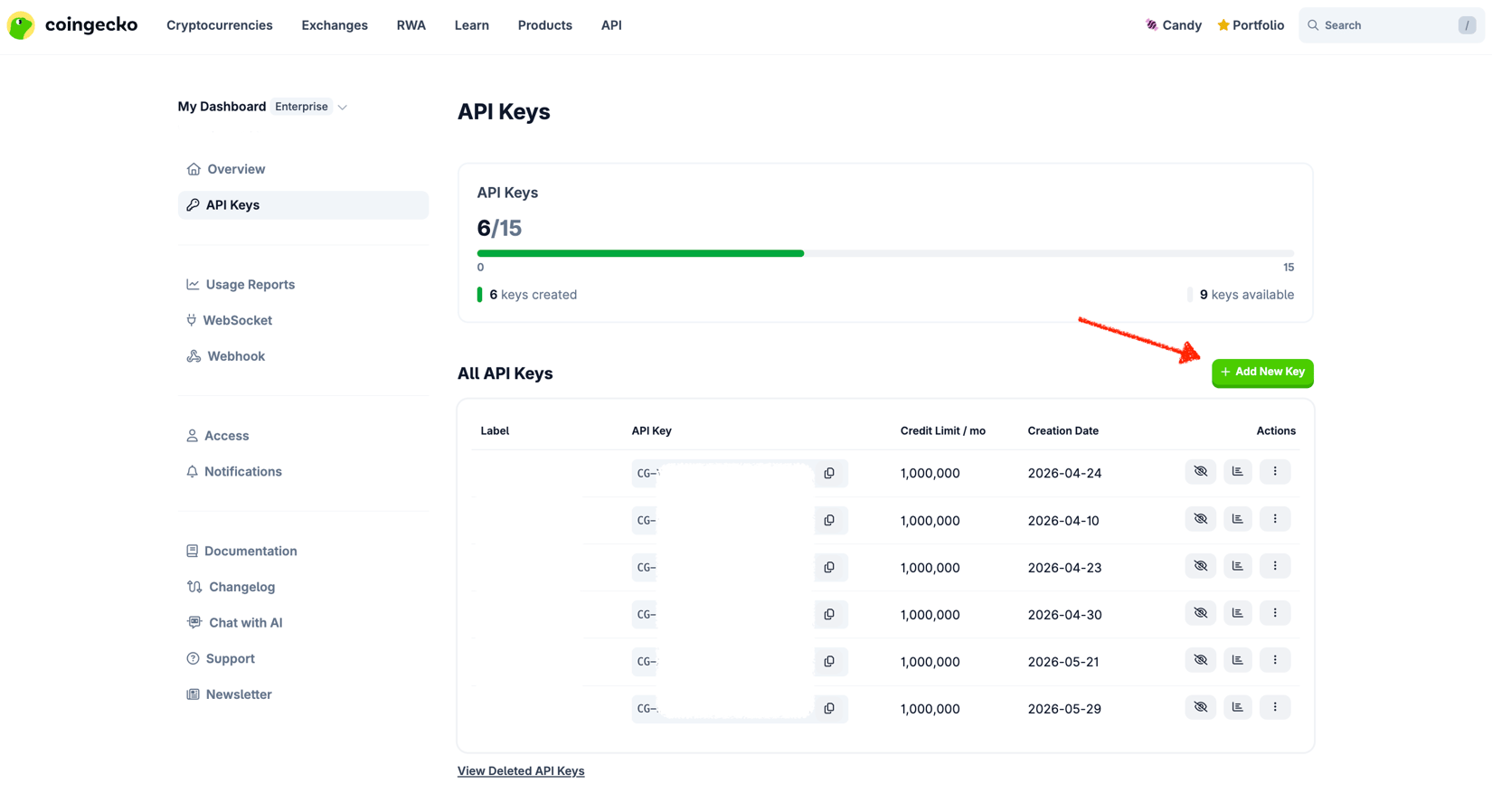Open more actions for the 2026-04-30 key
Image resolution: width=1492 pixels, height=812 pixels.
pyautogui.click(x=1275, y=613)
